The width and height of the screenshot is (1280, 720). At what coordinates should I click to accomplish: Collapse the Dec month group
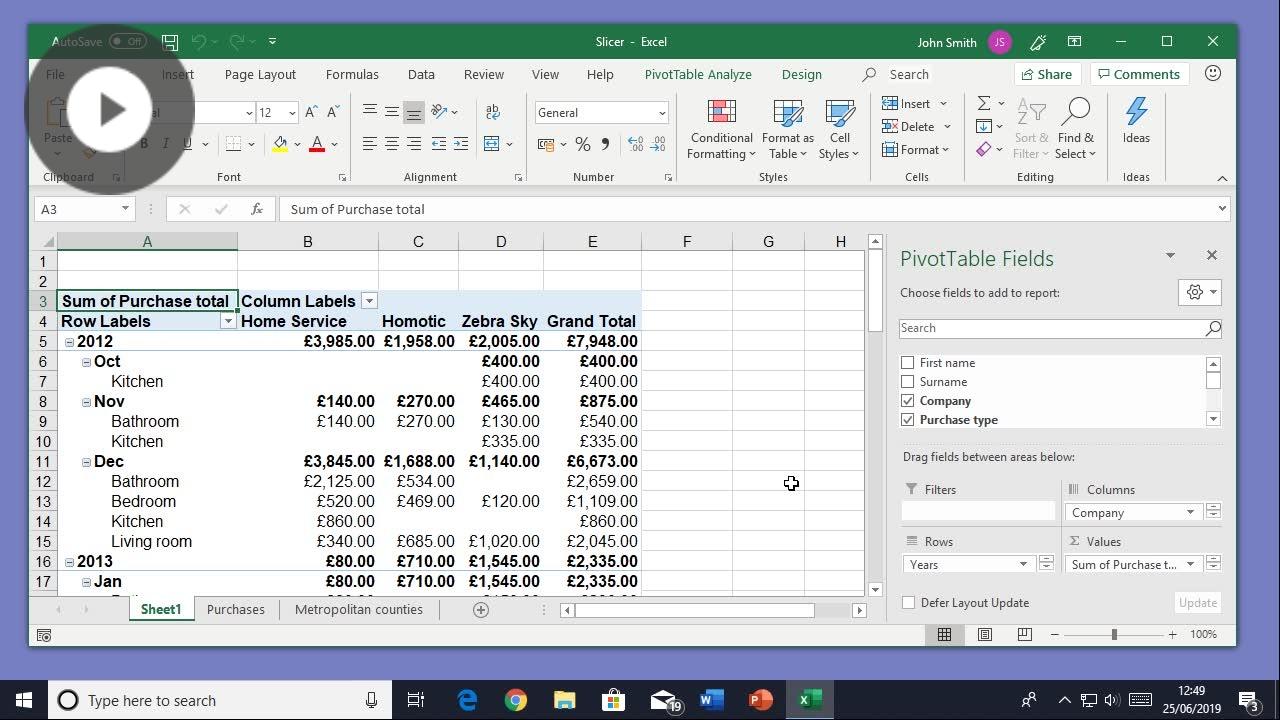tap(86, 462)
